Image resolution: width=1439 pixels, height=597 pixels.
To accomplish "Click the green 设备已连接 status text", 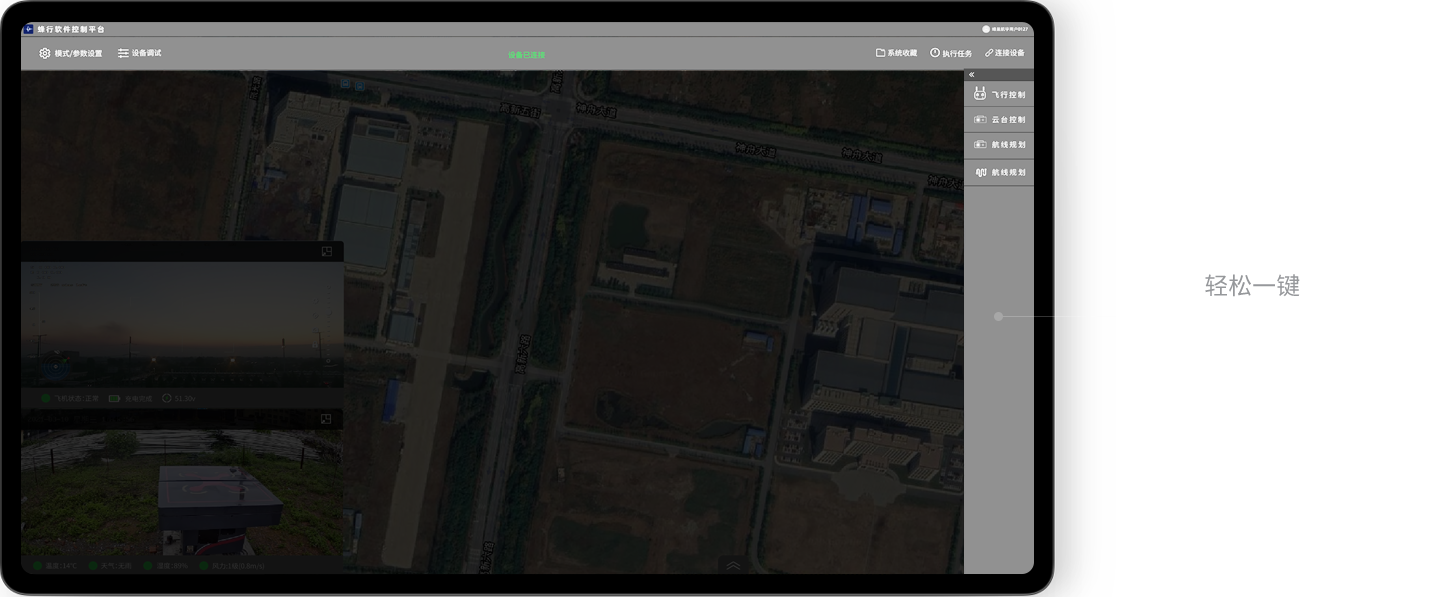I will (526, 55).
